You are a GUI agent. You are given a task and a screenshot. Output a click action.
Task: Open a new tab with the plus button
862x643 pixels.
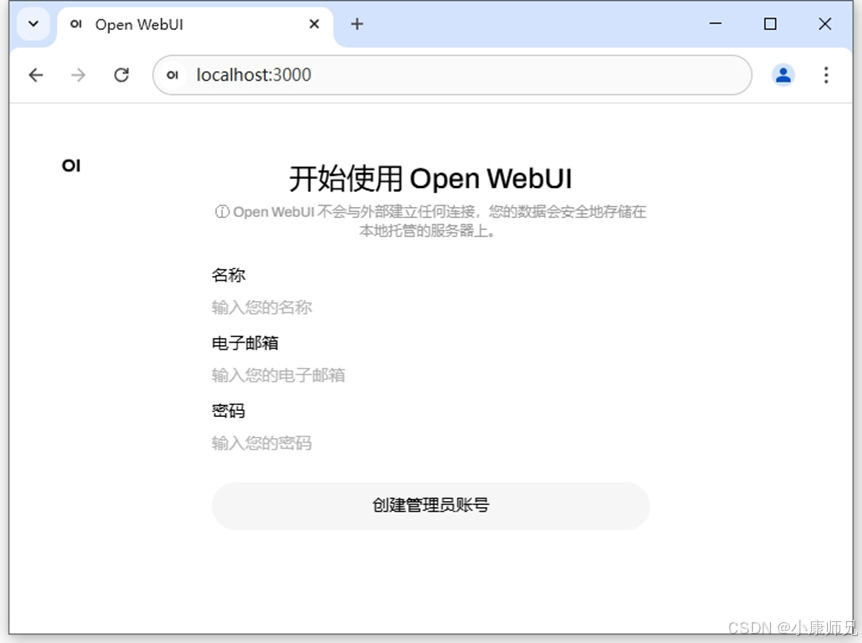click(356, 24)
